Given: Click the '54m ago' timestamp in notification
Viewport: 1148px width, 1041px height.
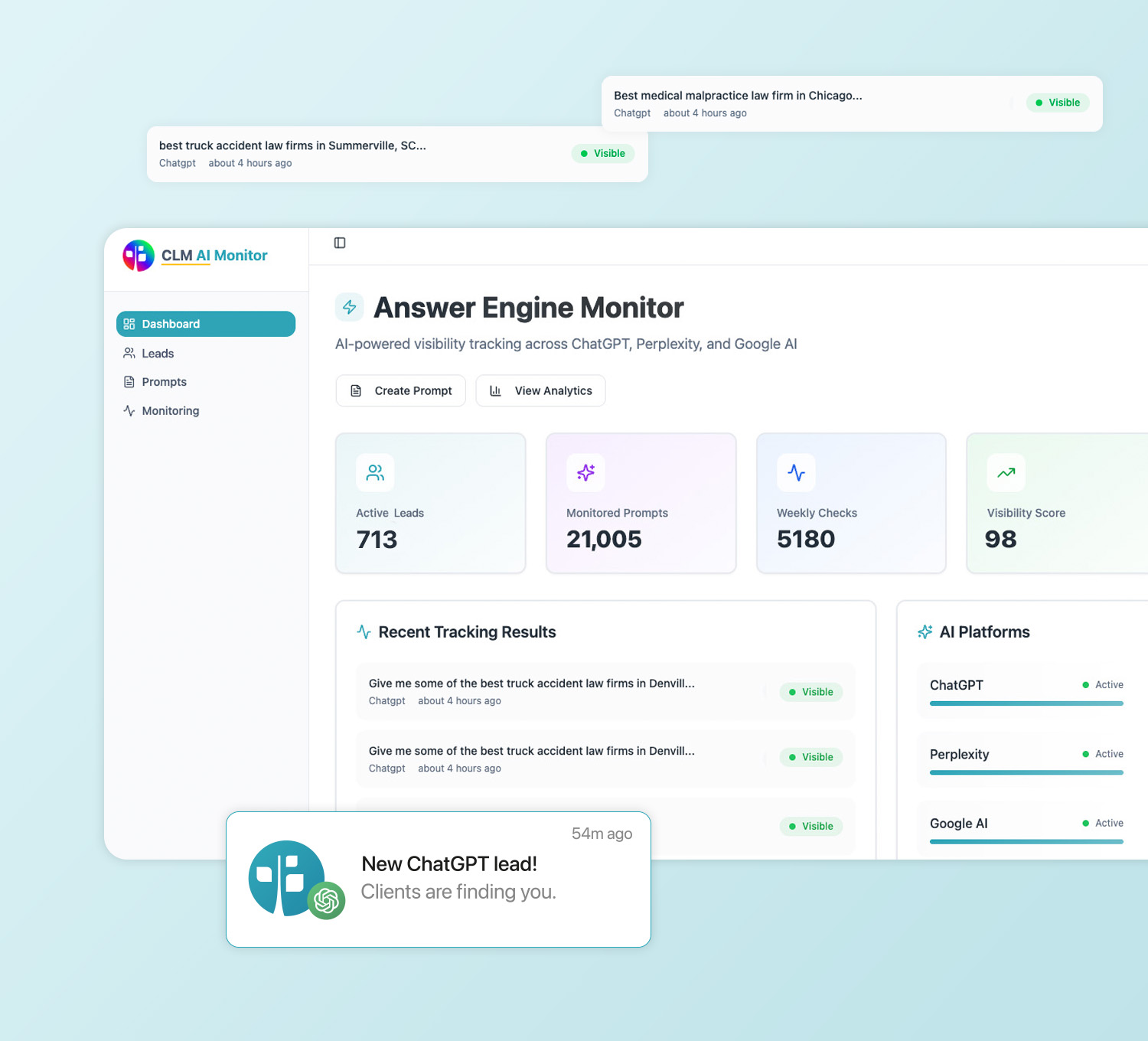Looking at the screenshot, I should click(x=602, y=834).
